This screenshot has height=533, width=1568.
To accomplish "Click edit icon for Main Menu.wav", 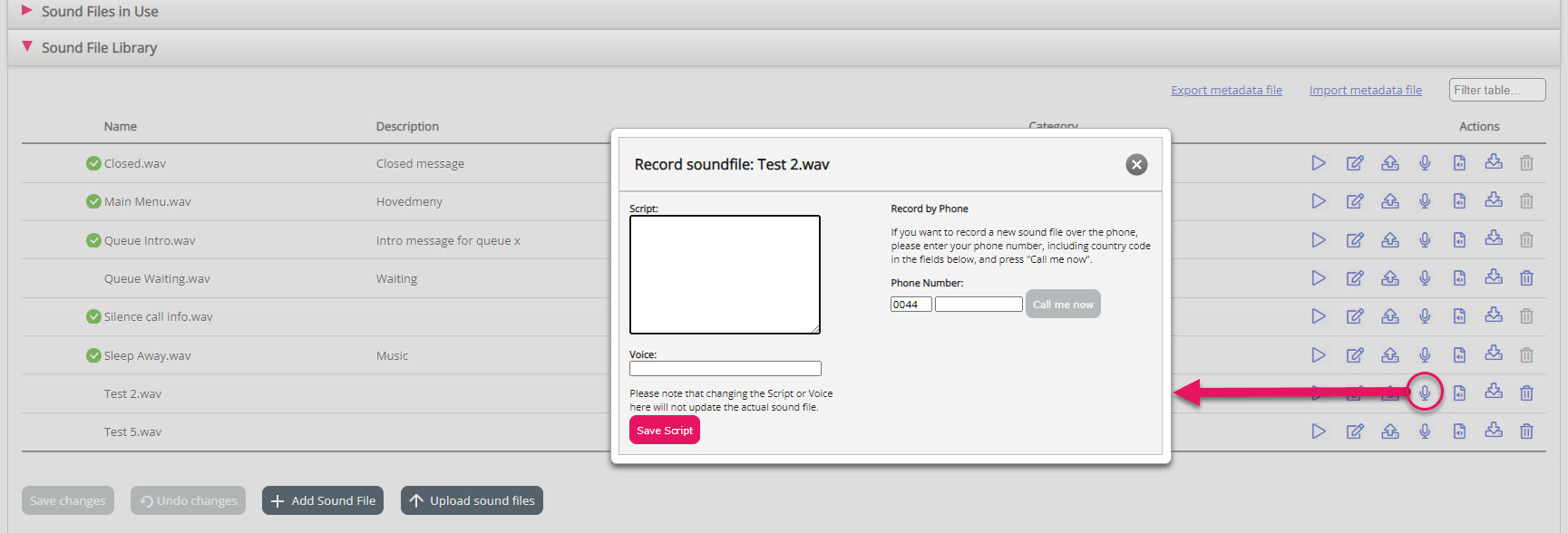I will coord(1354,201).
